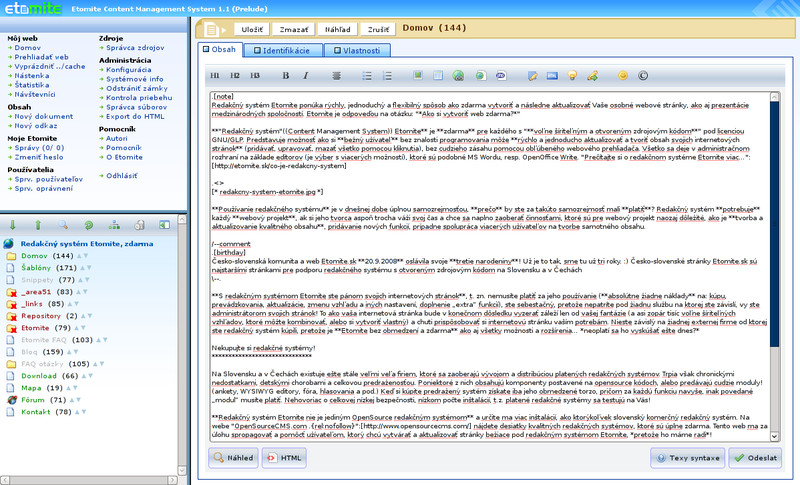Click the pencil note icon in toolbar
800x485 pixels.
click(x=532, y=75)
